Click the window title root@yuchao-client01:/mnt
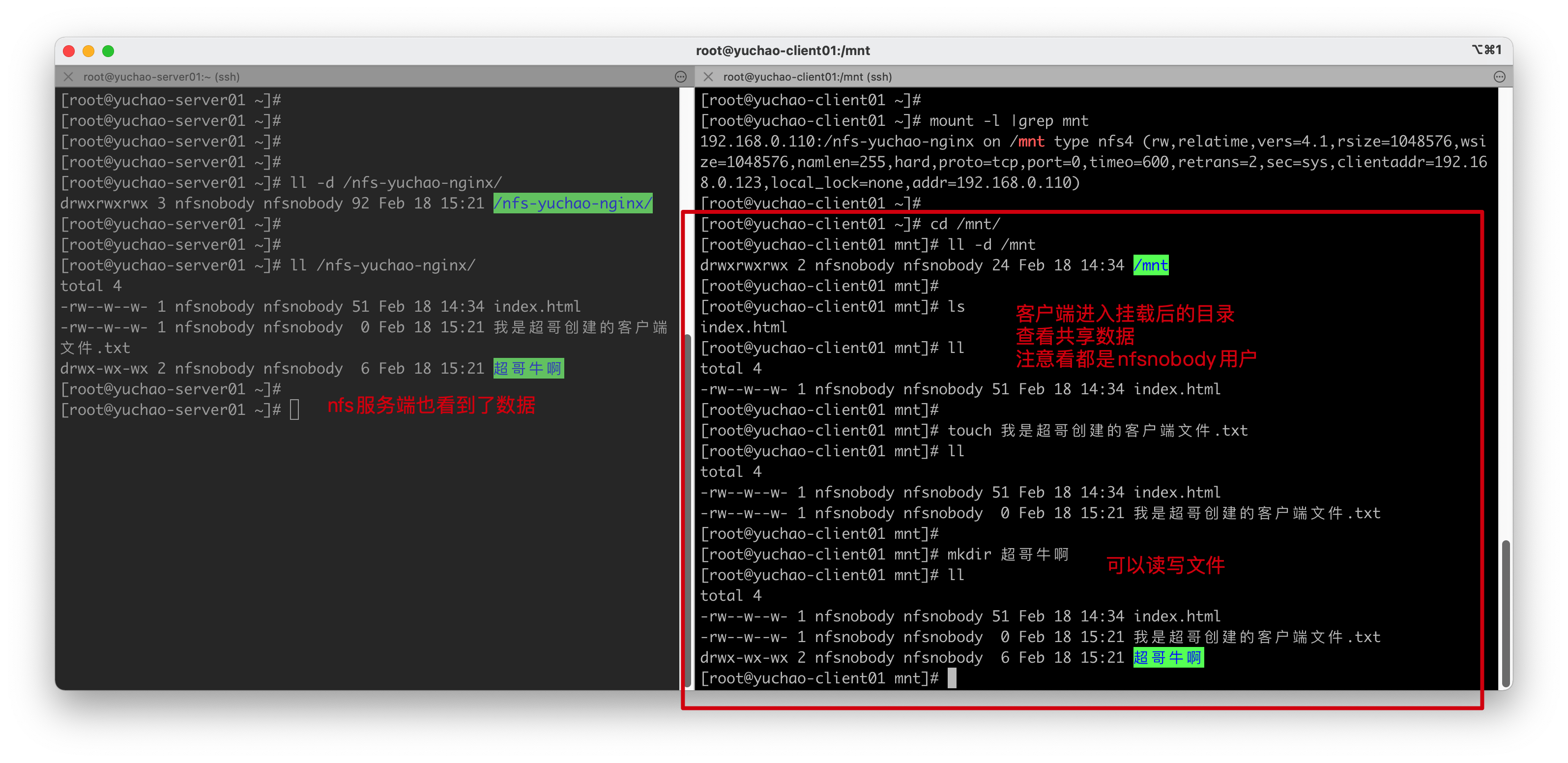 783,51
